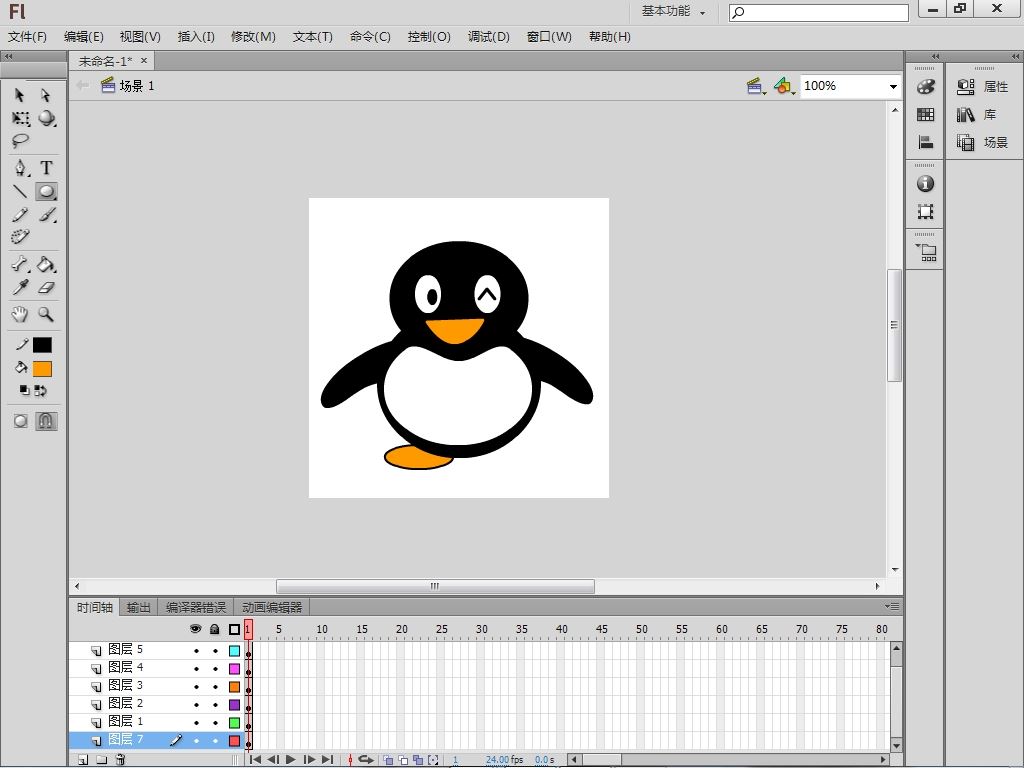Select the Line tool
1024x768 pixels.
(20, 191)
